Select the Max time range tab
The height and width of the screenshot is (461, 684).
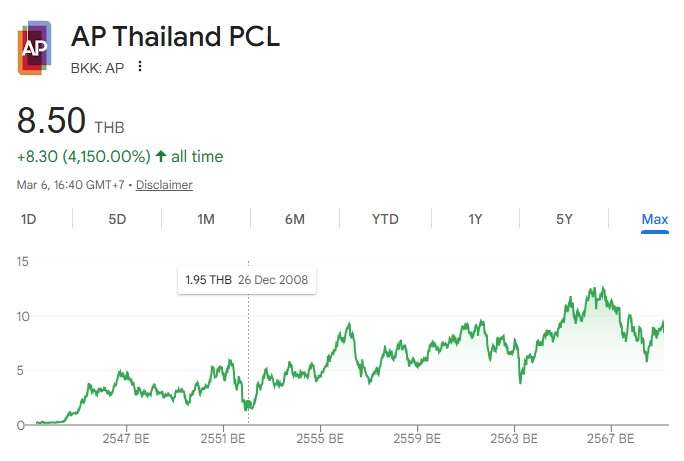(655, 219)
